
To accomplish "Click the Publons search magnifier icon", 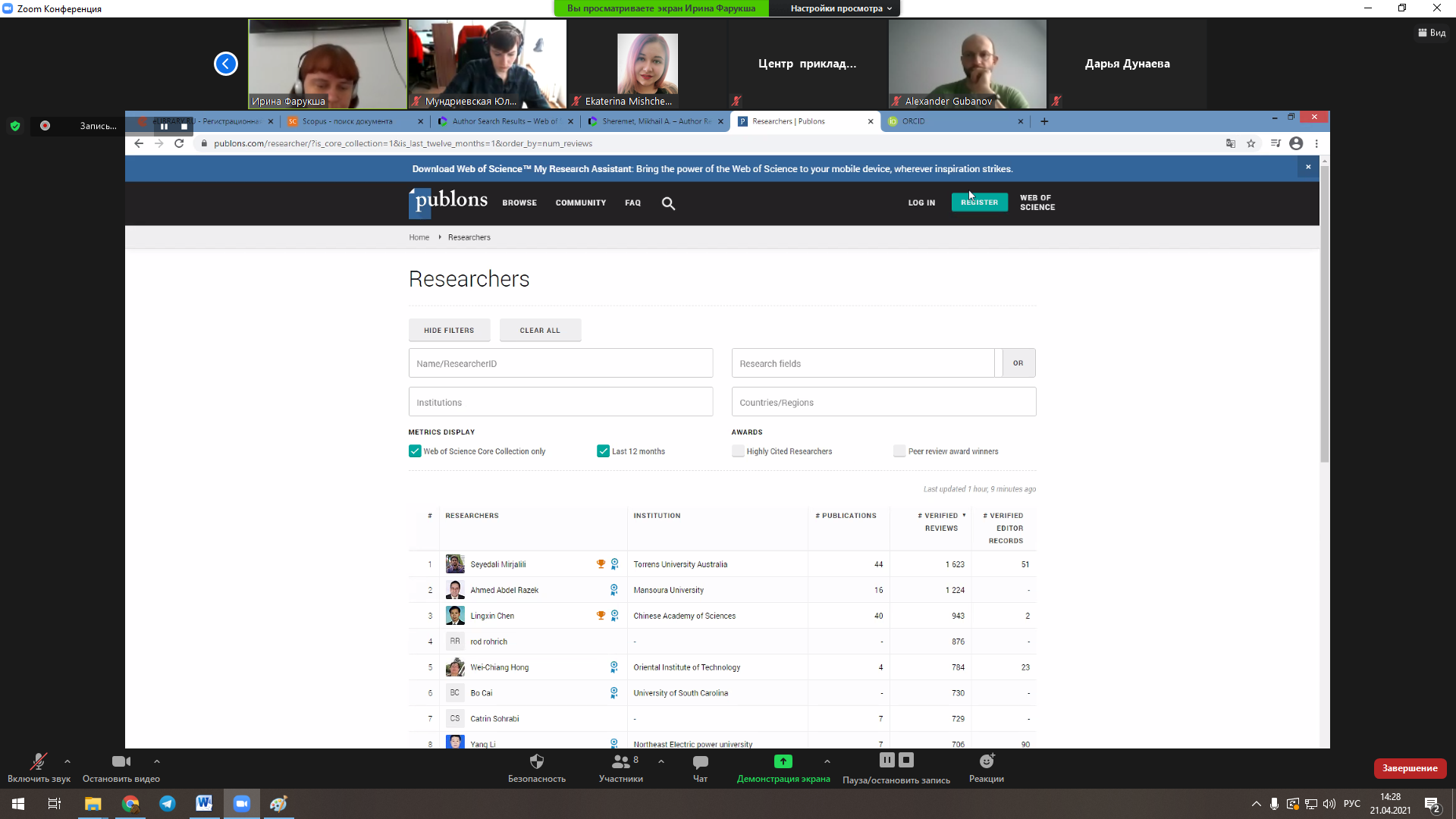I will click(x=668, y=203).
